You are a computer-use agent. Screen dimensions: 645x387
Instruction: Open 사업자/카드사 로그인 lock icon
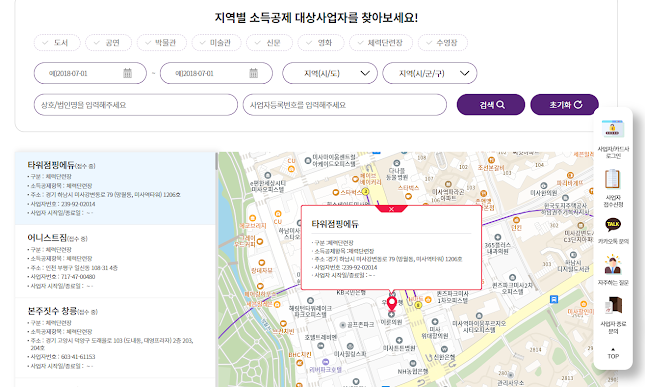click(x=613, y=129)
